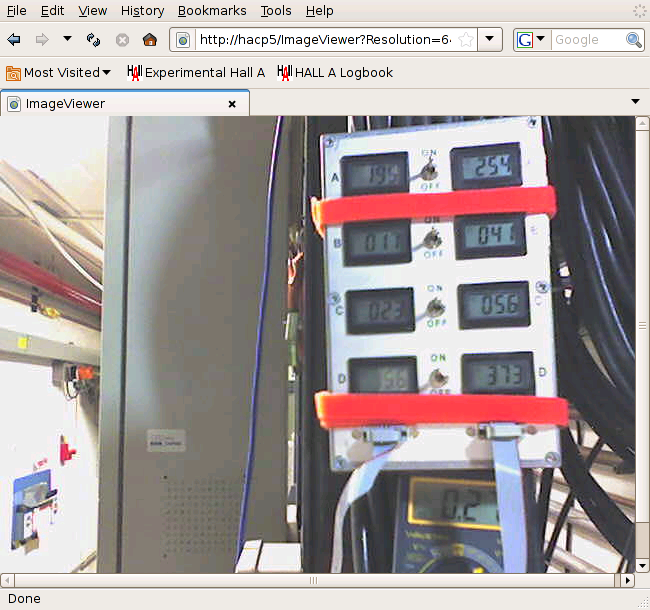The height and width of the screenshot is (610, 650).
Task: Click the search magnifier icon
Action: click(634, 40)
